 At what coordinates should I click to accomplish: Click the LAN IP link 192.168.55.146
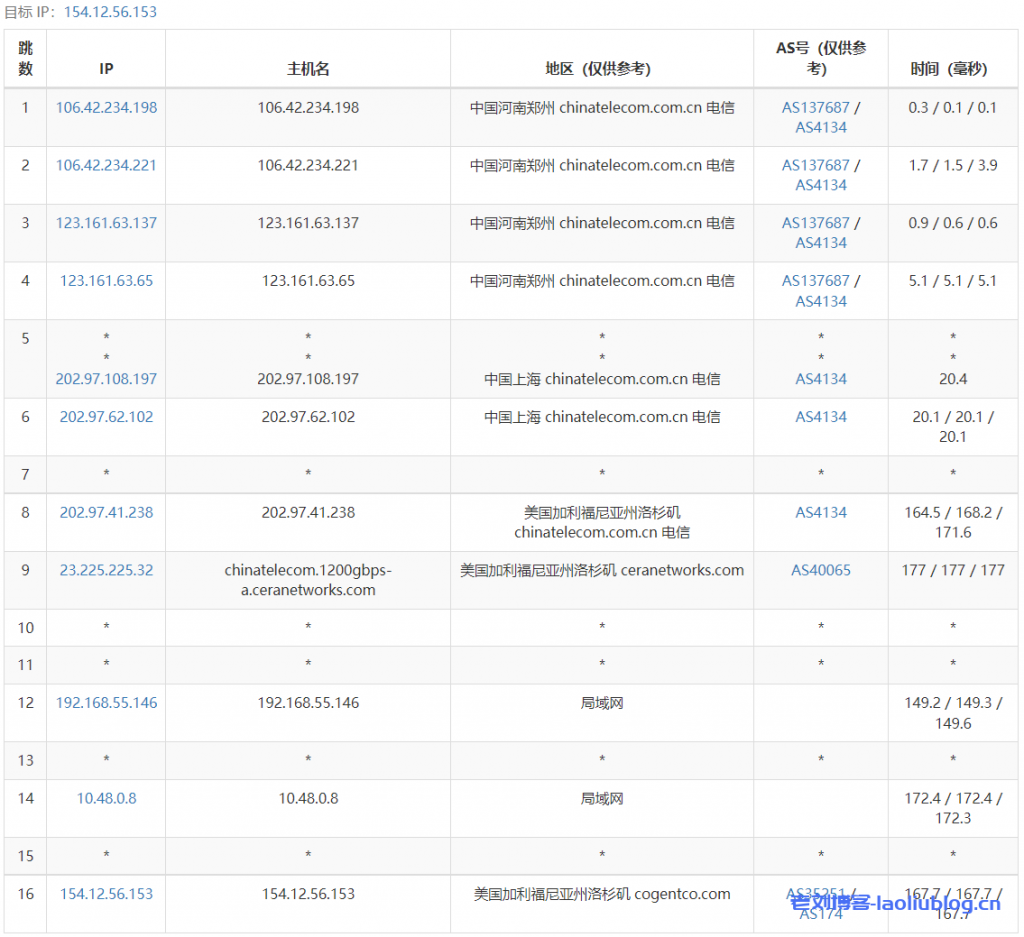click(x=106, y=703)
